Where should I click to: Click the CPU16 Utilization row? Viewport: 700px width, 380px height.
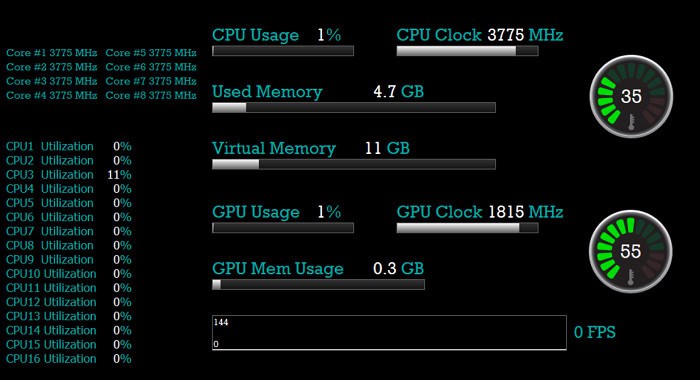pyautogui.click(x=69, y=359)
